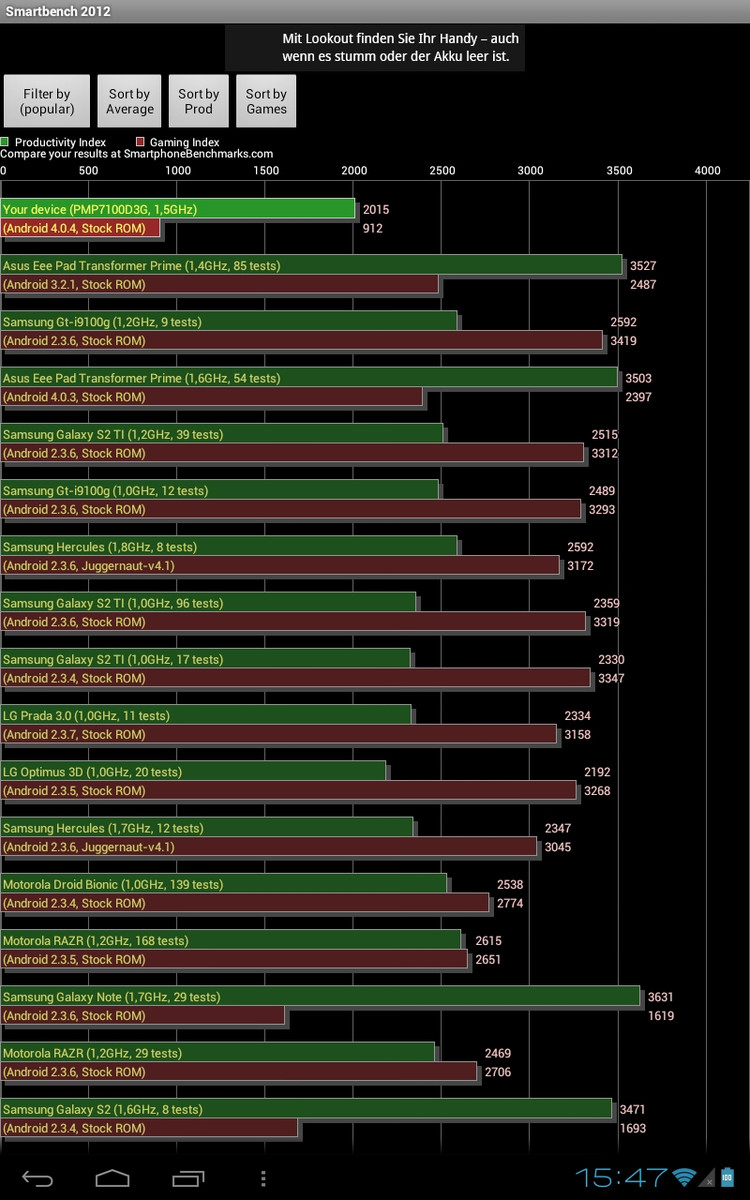750x1200 pixels.
Task: Select Your device PMP7100D3G productivity bar
Action: click(178, 209)
